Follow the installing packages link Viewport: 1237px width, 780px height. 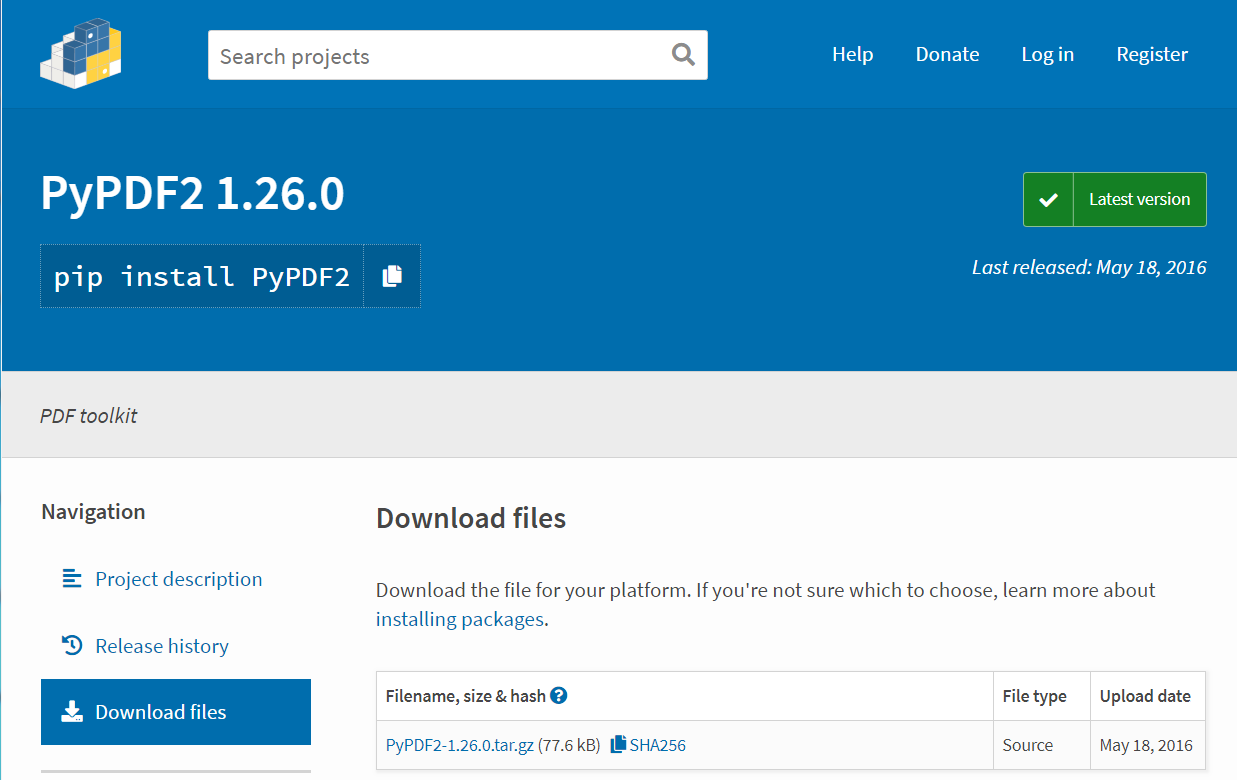(x=460, y=619)
